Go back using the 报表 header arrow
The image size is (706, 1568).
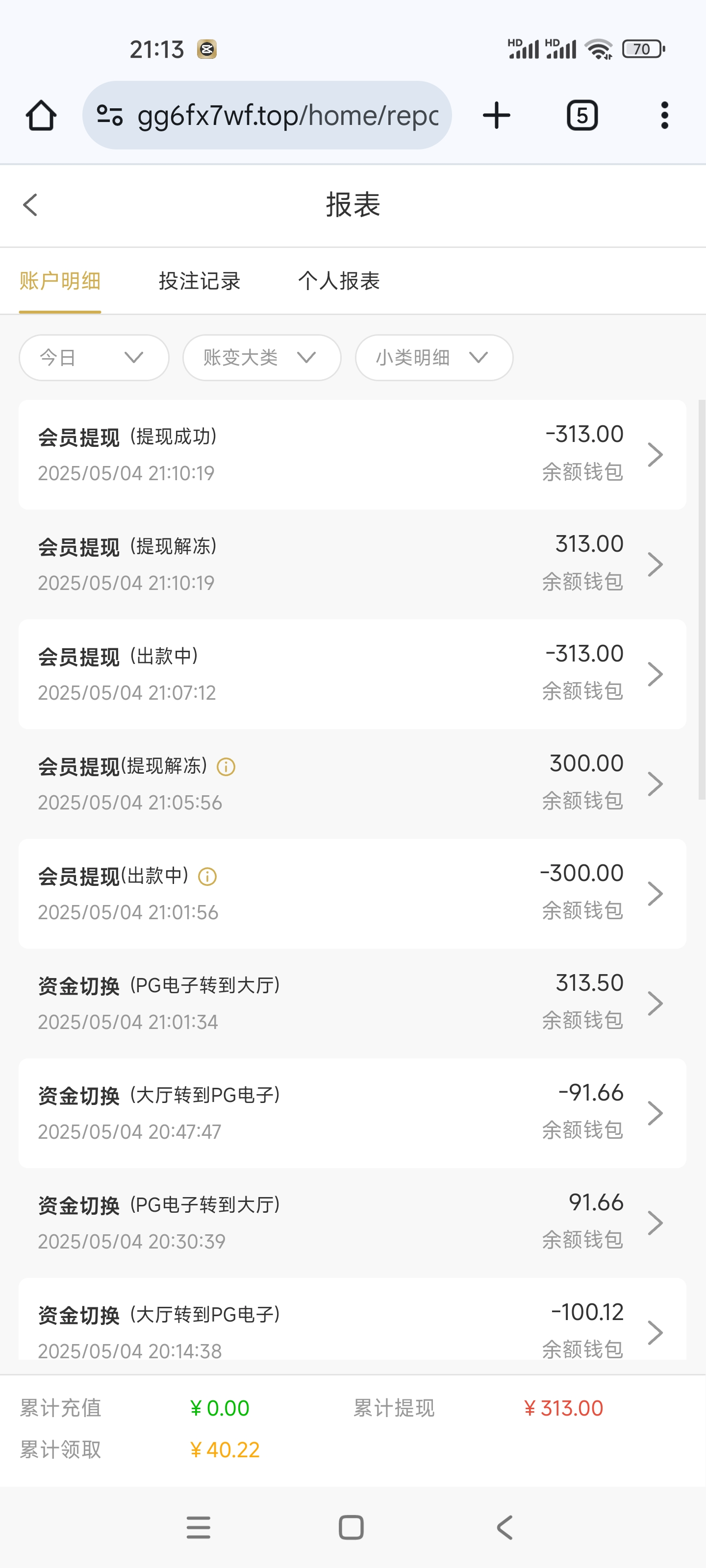30,205
